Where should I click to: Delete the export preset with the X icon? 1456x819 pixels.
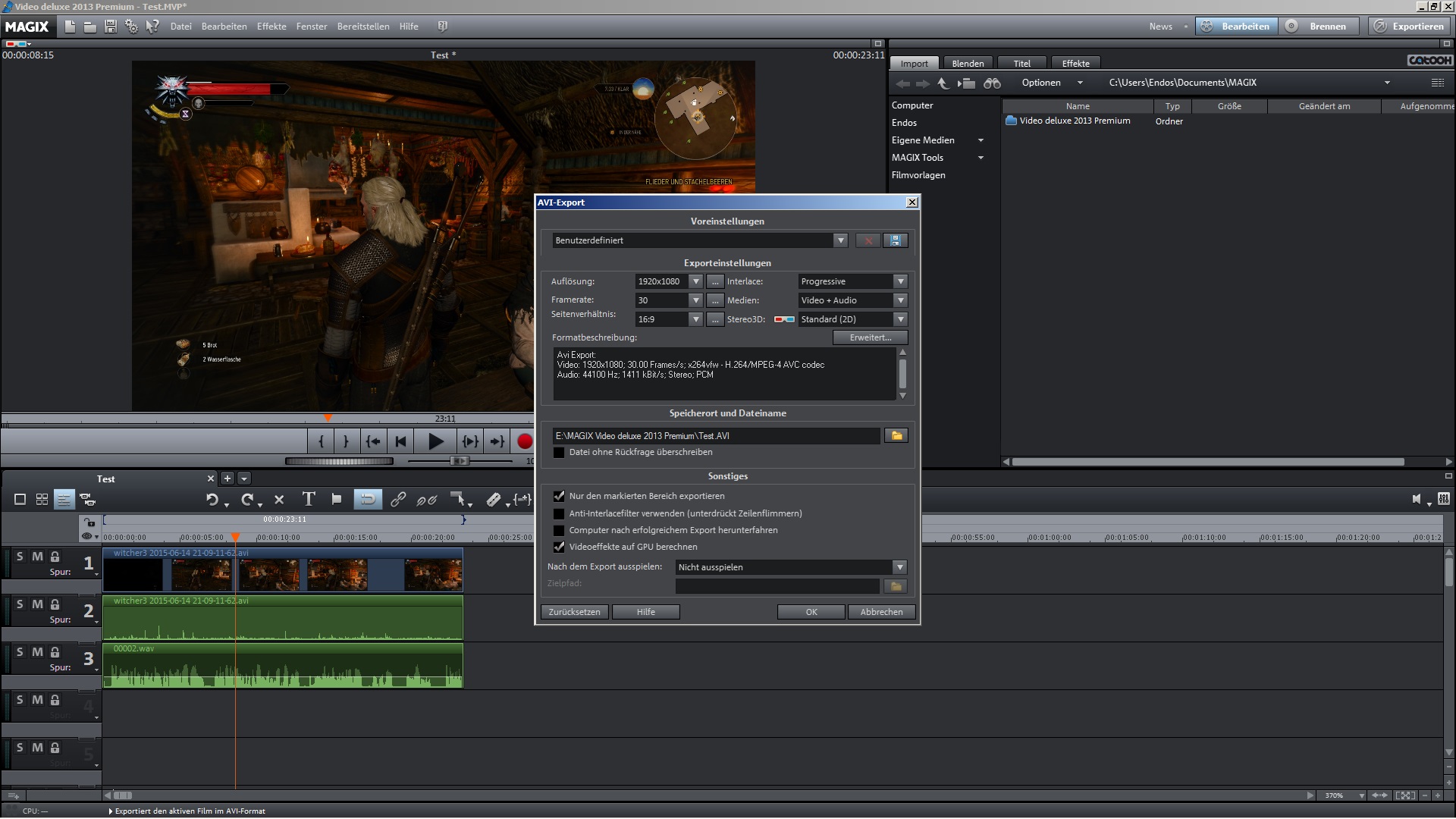tap(868, 240)
